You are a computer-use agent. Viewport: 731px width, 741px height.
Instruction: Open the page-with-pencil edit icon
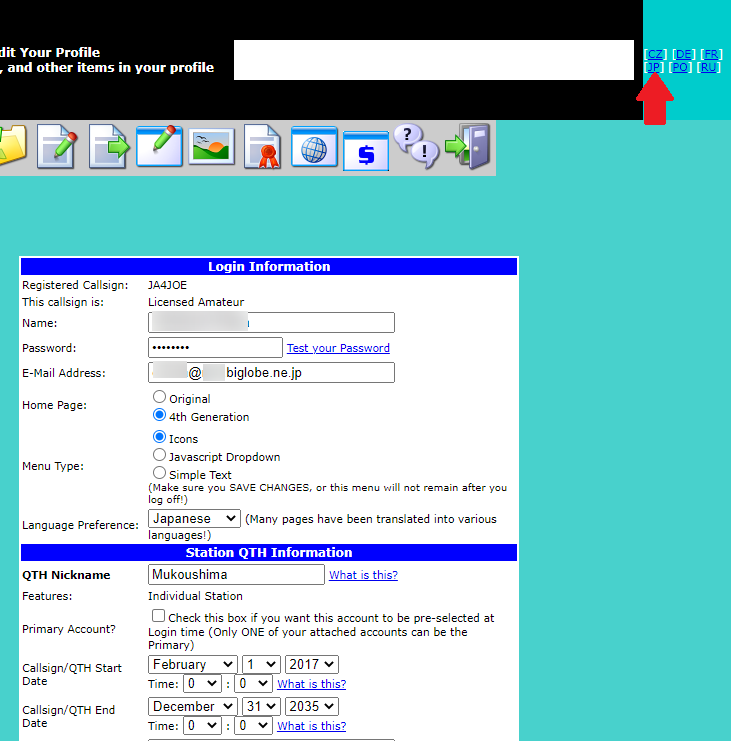pos(58,146)
